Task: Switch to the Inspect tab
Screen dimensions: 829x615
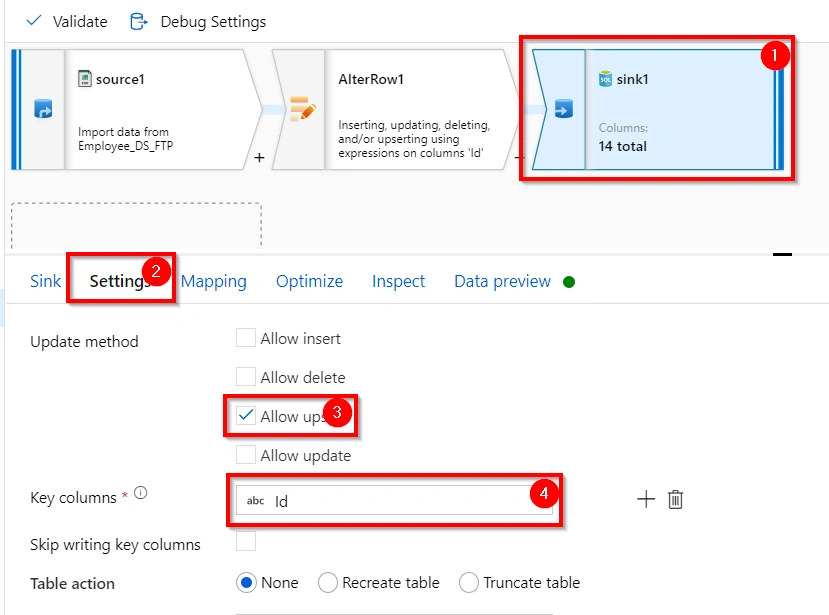Action: click(x=398, y=281)
